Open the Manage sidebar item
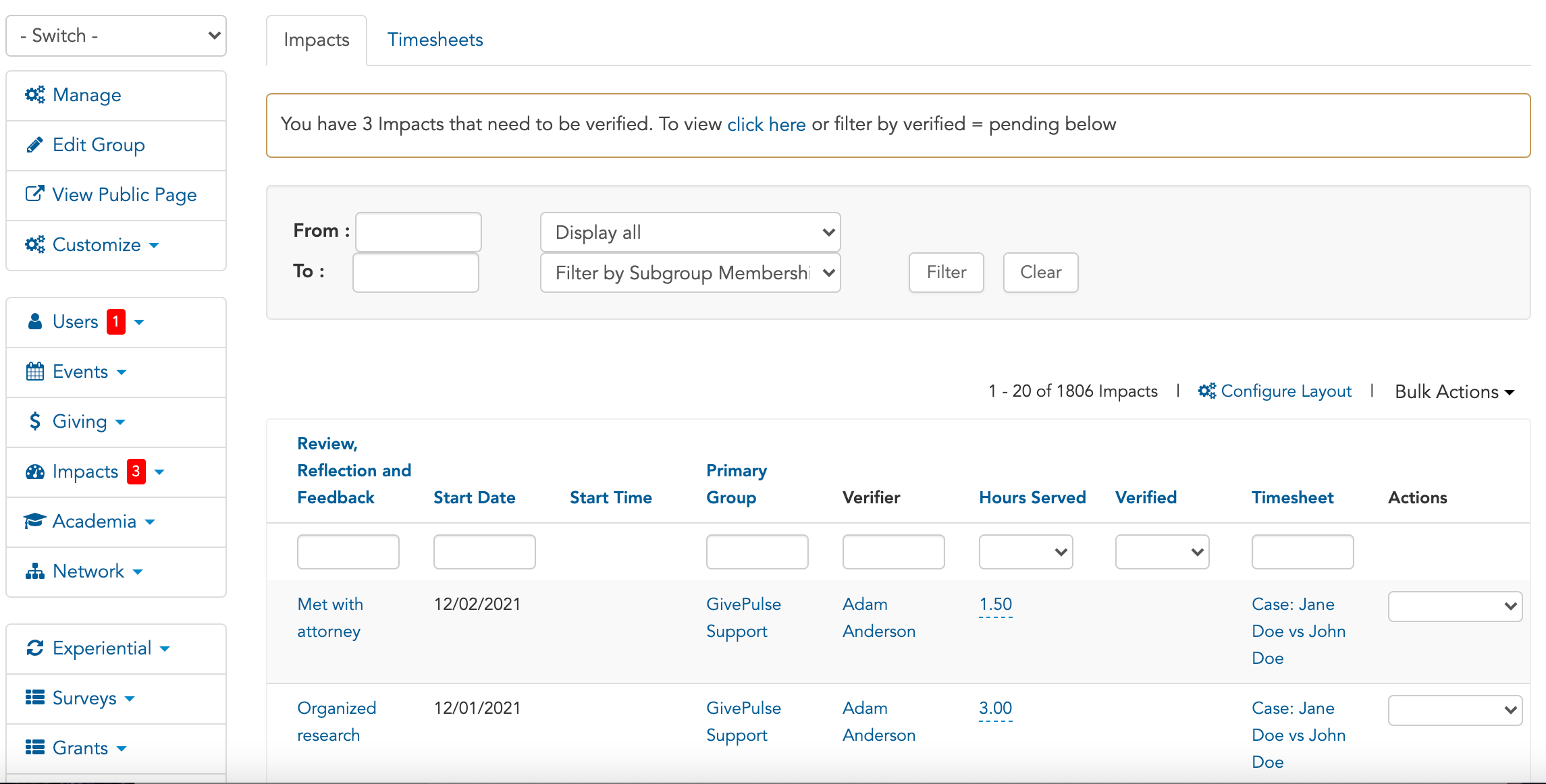This screenshot has width=1546, height=784. click(116, 95)
